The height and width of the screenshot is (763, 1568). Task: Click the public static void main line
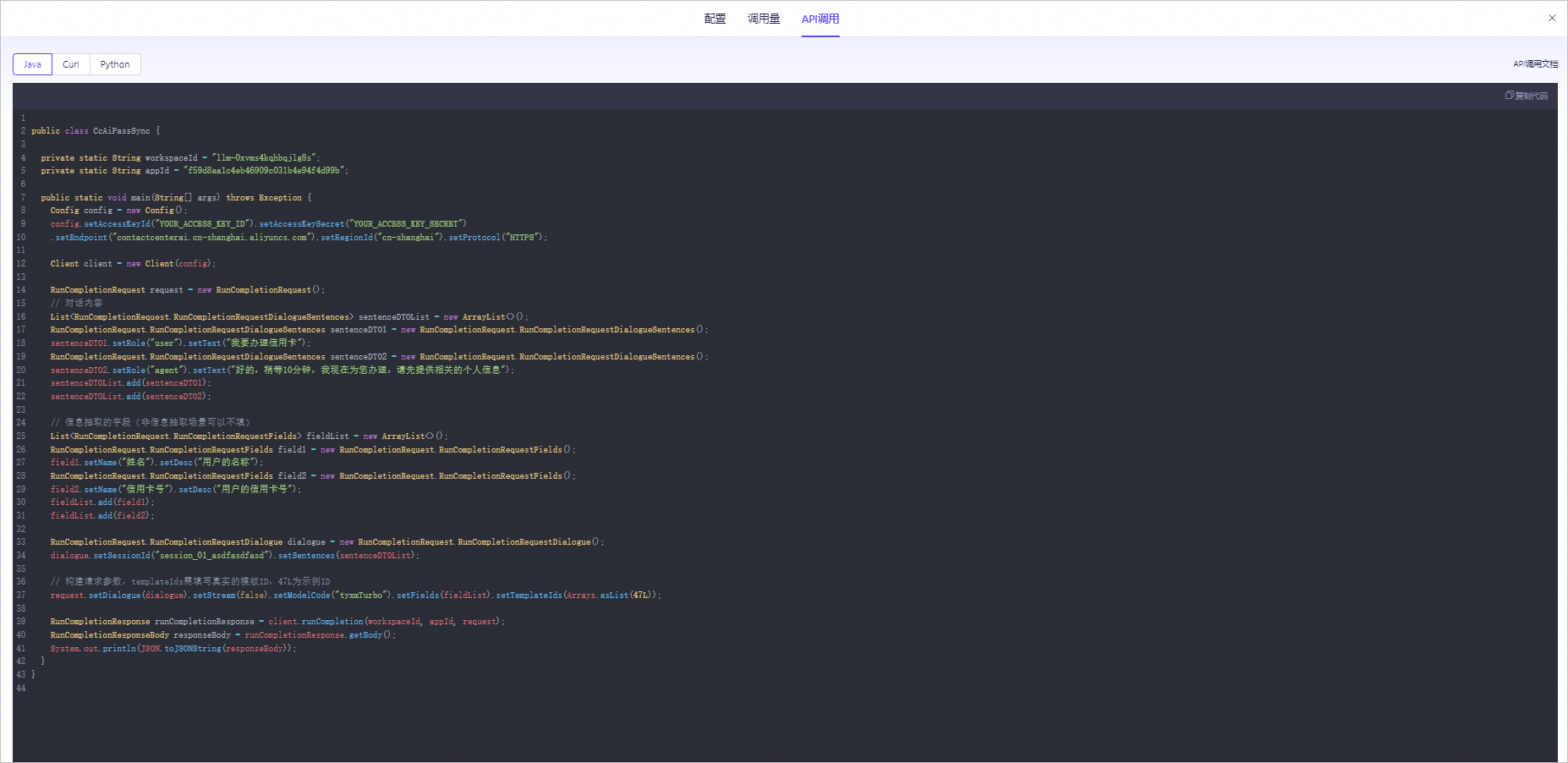click(176, 197)
